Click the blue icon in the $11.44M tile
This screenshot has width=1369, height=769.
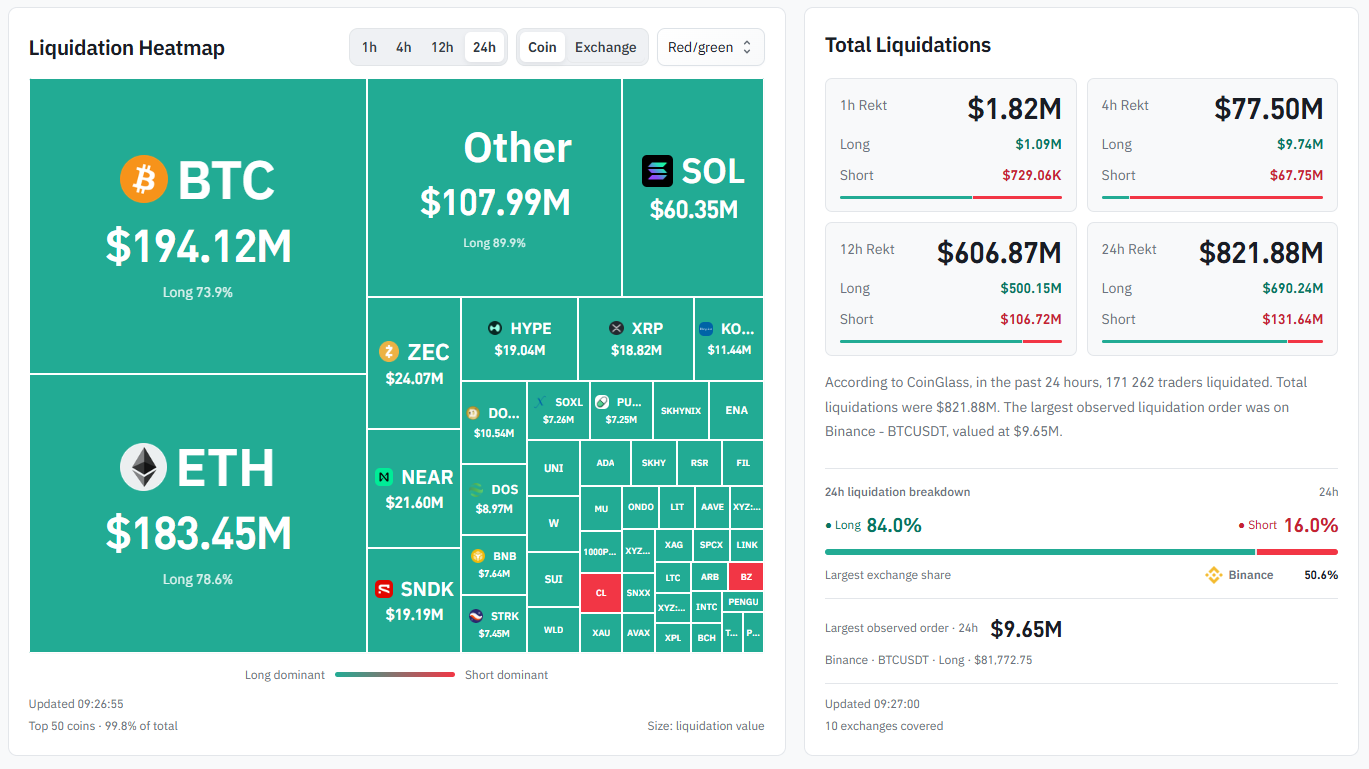coord(706,328)
